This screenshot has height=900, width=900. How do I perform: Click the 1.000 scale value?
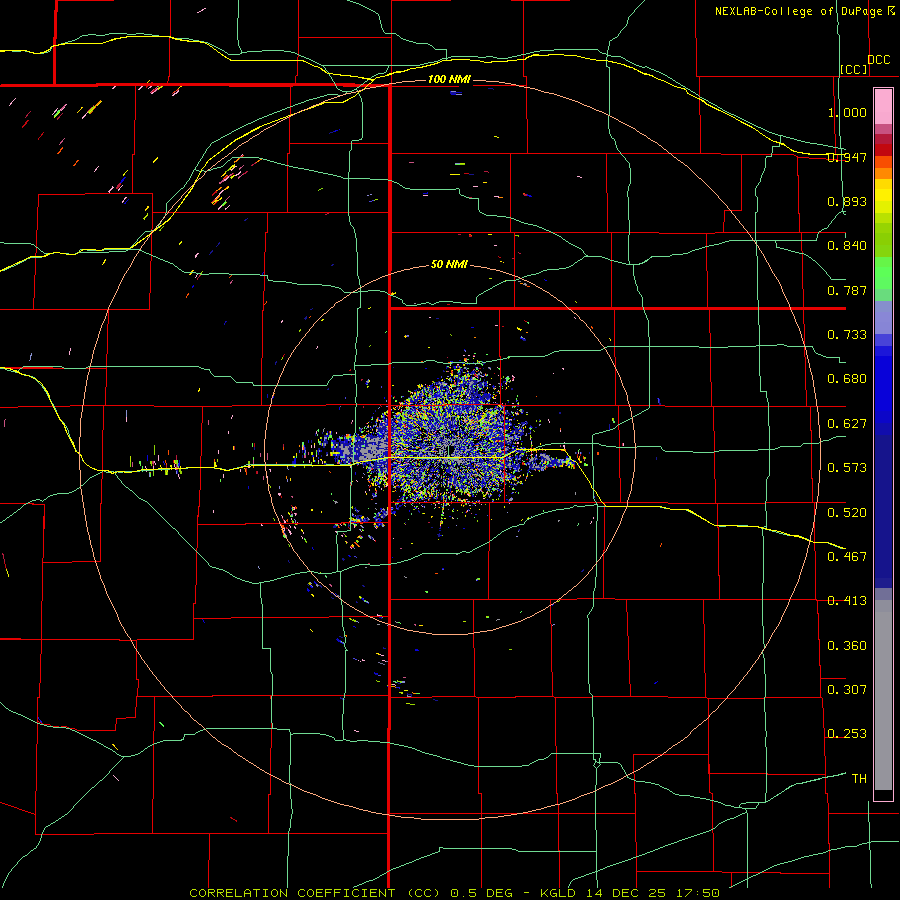(847, 112)
